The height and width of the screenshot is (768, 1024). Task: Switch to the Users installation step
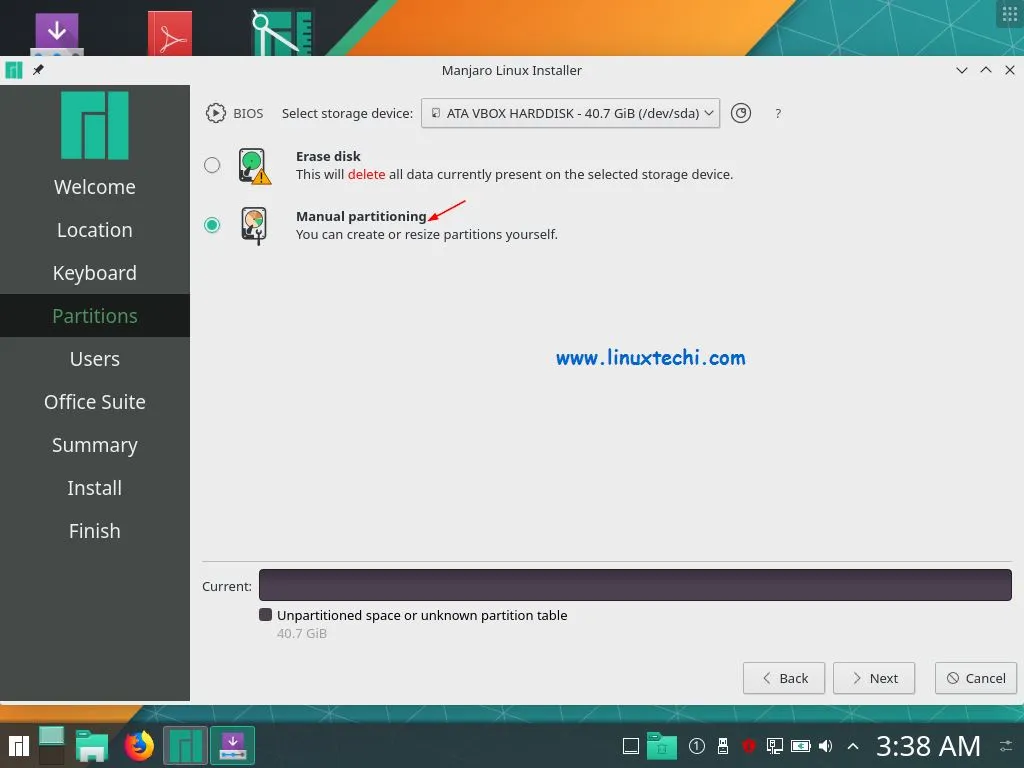tap(94, 358)
